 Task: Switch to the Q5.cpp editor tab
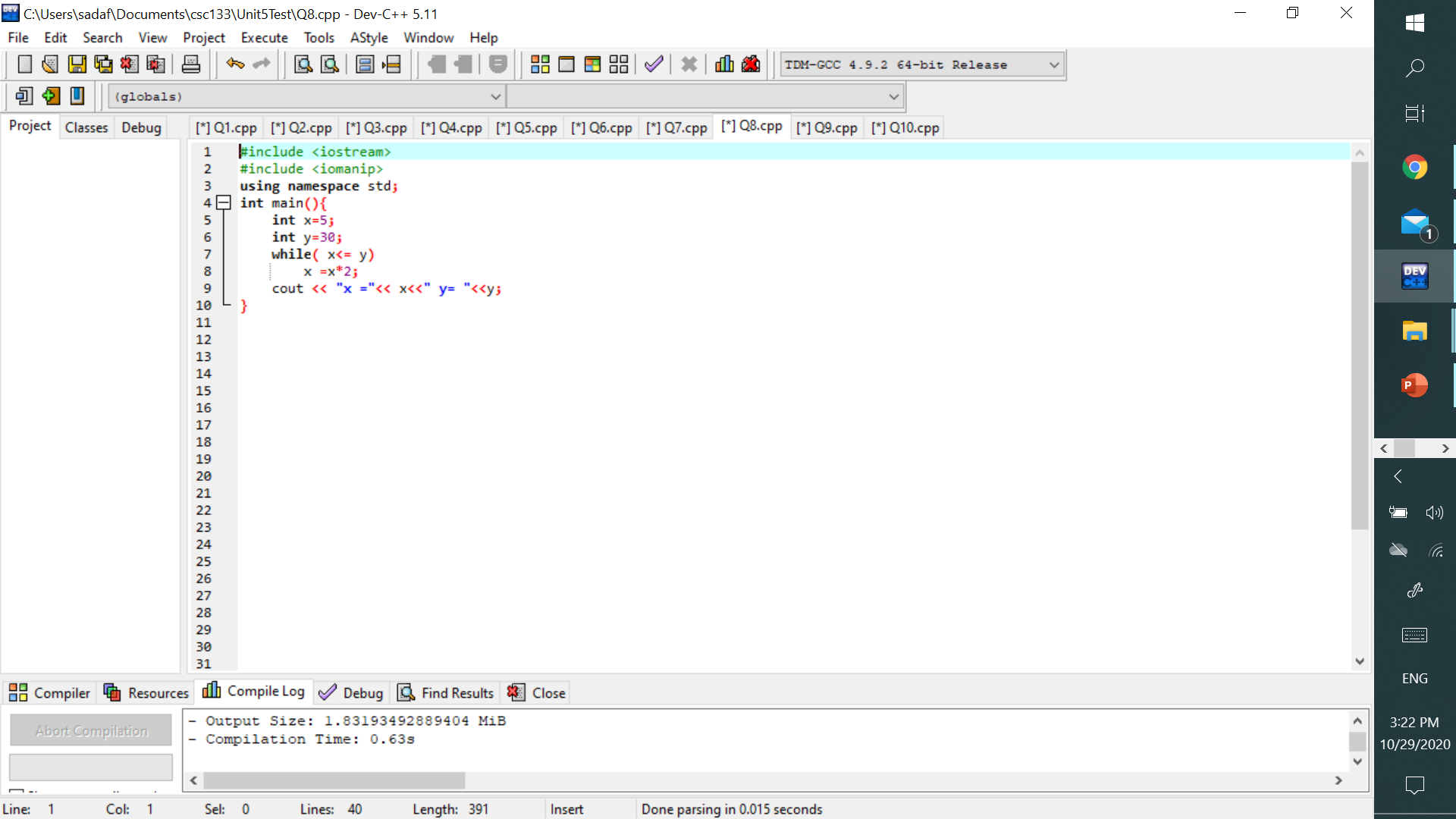[527, 128]
